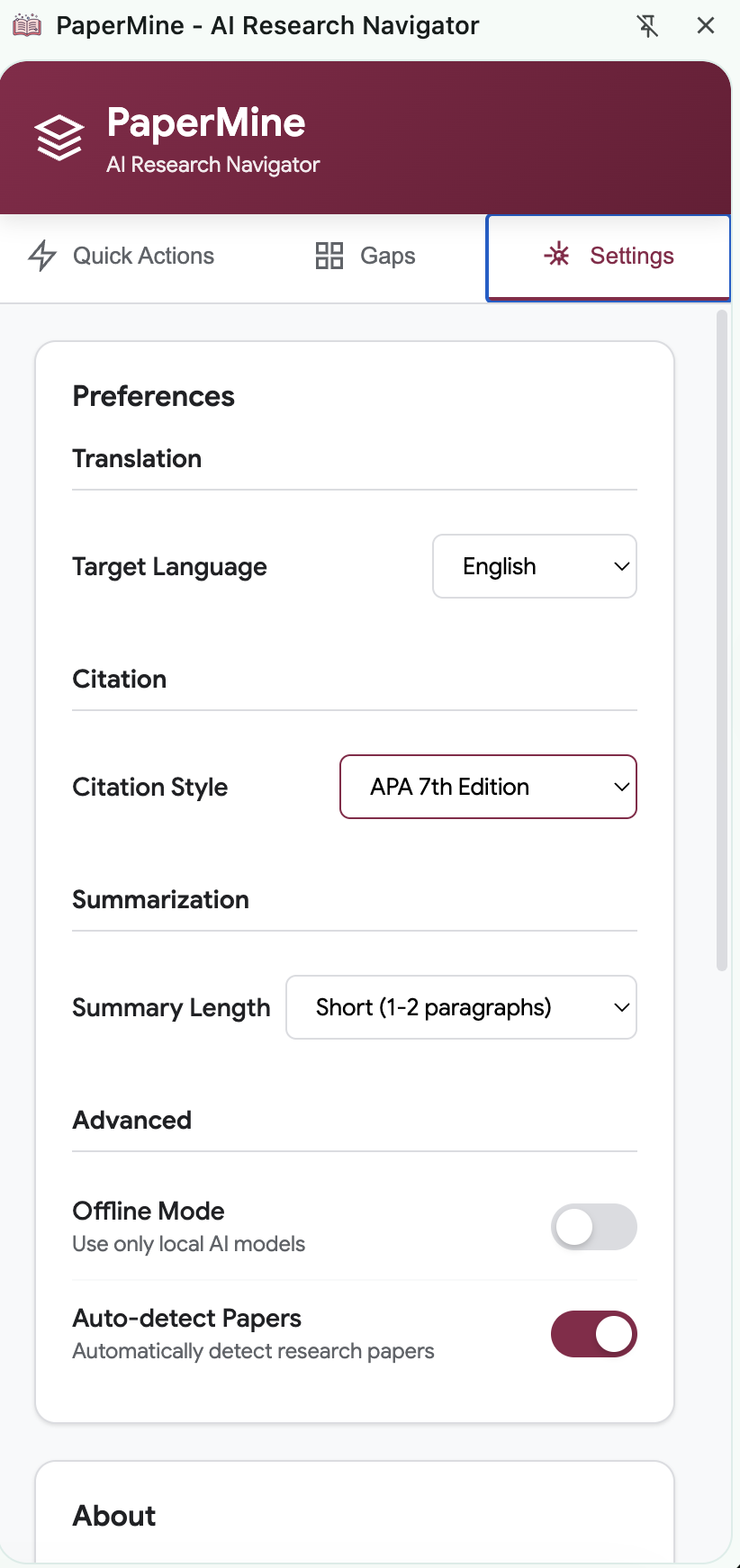
Task: Click the PaperMine header title text
Action: [206, 123]
